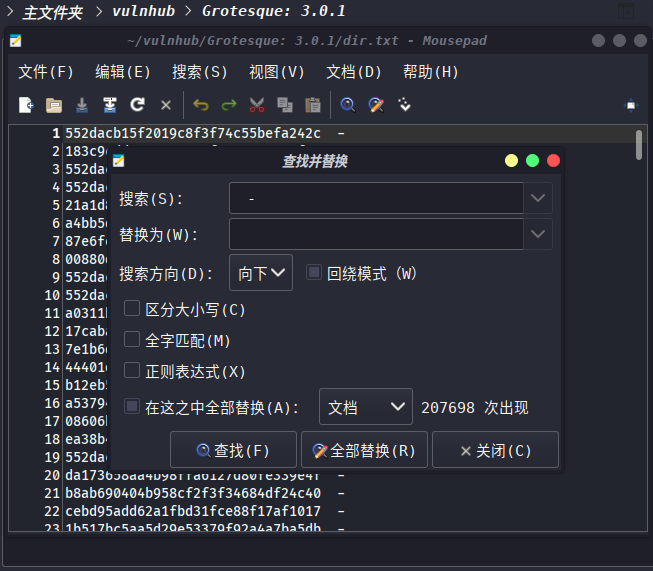653x571 pixels.
Task: Click line number 10 in the gutter
Action: tap(52, 295)
